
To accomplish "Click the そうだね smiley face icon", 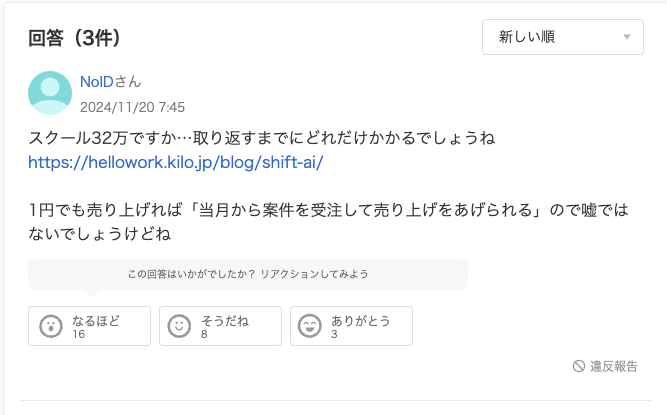I will tap(178, 326).
